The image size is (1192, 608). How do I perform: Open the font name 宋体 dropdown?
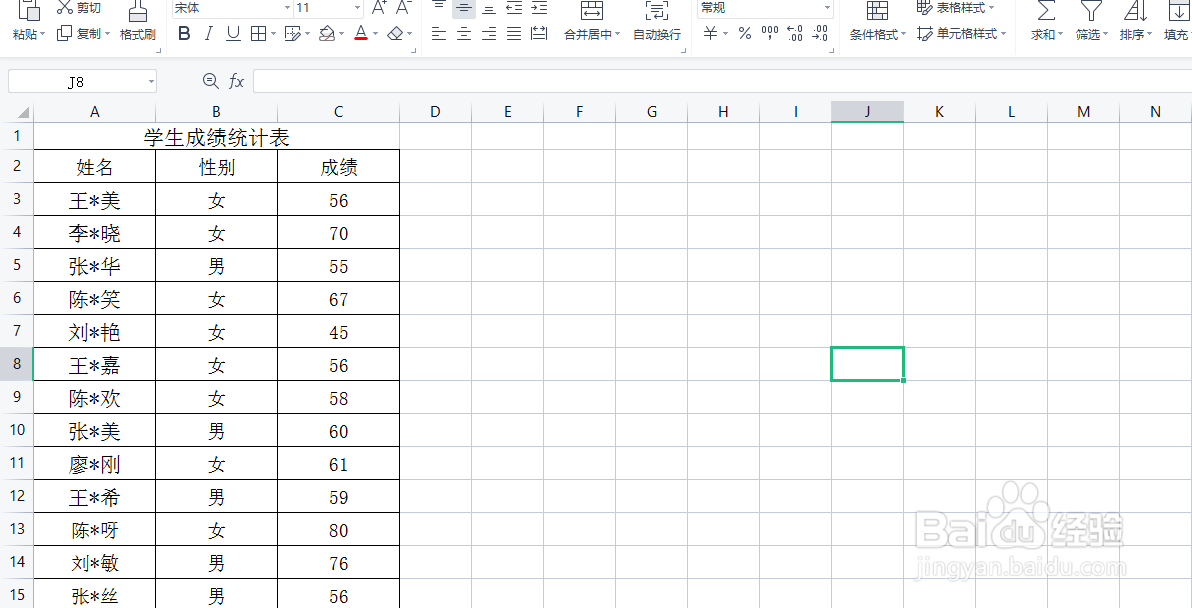tap(287, 8)
